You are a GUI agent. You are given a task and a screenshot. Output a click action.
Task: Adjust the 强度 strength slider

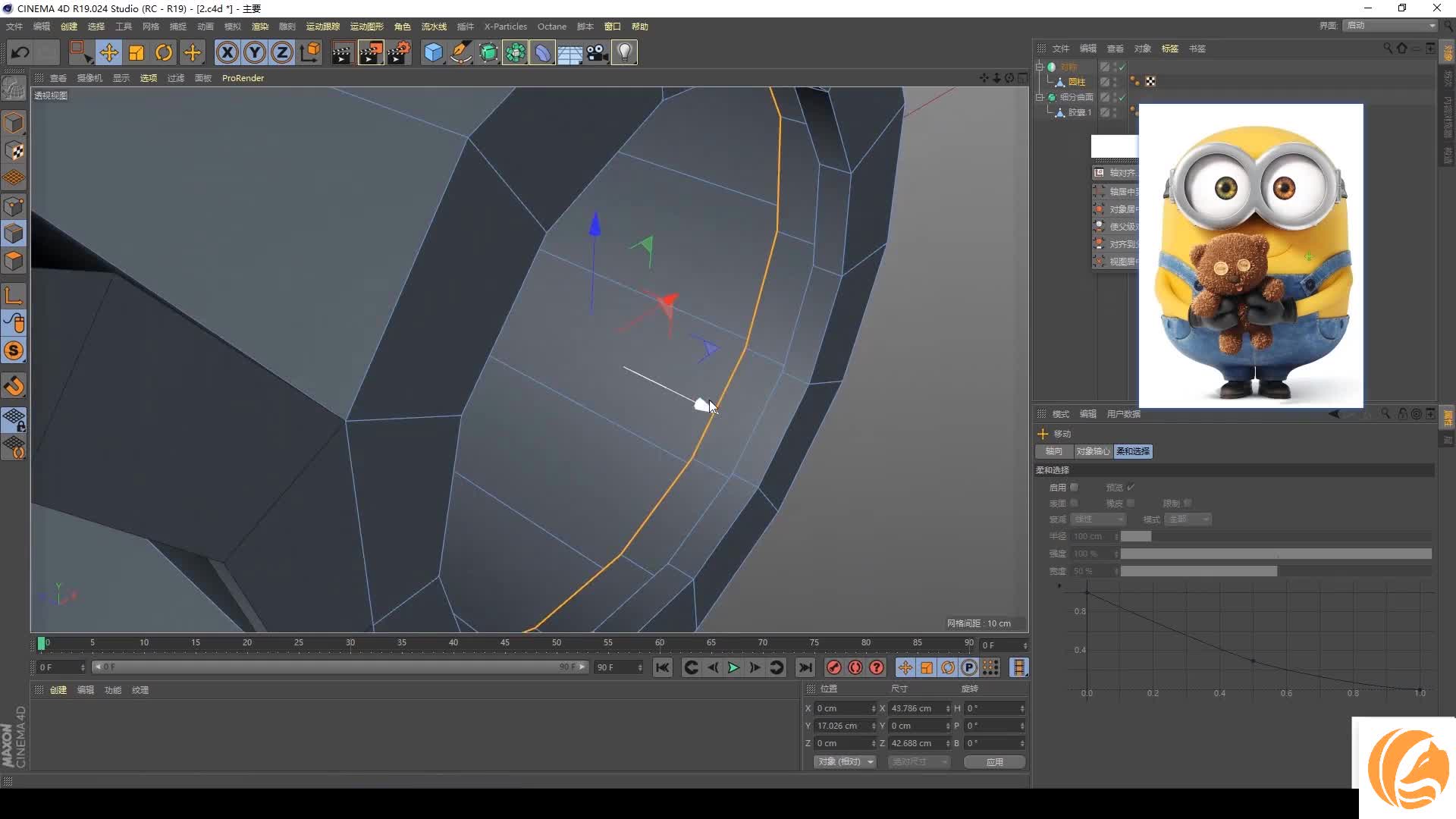1276,554
